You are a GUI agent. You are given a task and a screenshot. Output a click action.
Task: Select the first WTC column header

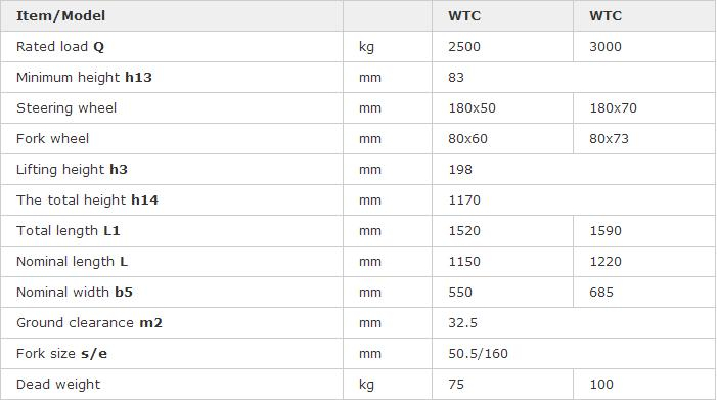click(465, 16)
